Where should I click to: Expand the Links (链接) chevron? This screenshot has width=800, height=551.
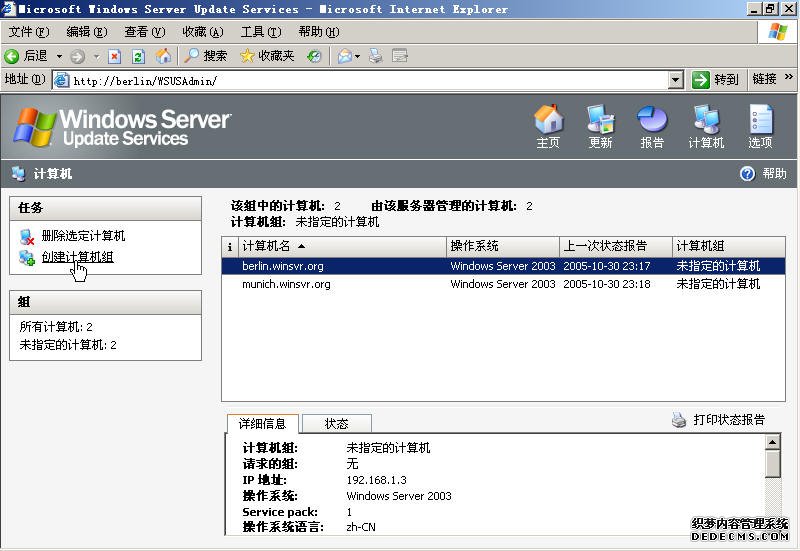coord(789,77)
